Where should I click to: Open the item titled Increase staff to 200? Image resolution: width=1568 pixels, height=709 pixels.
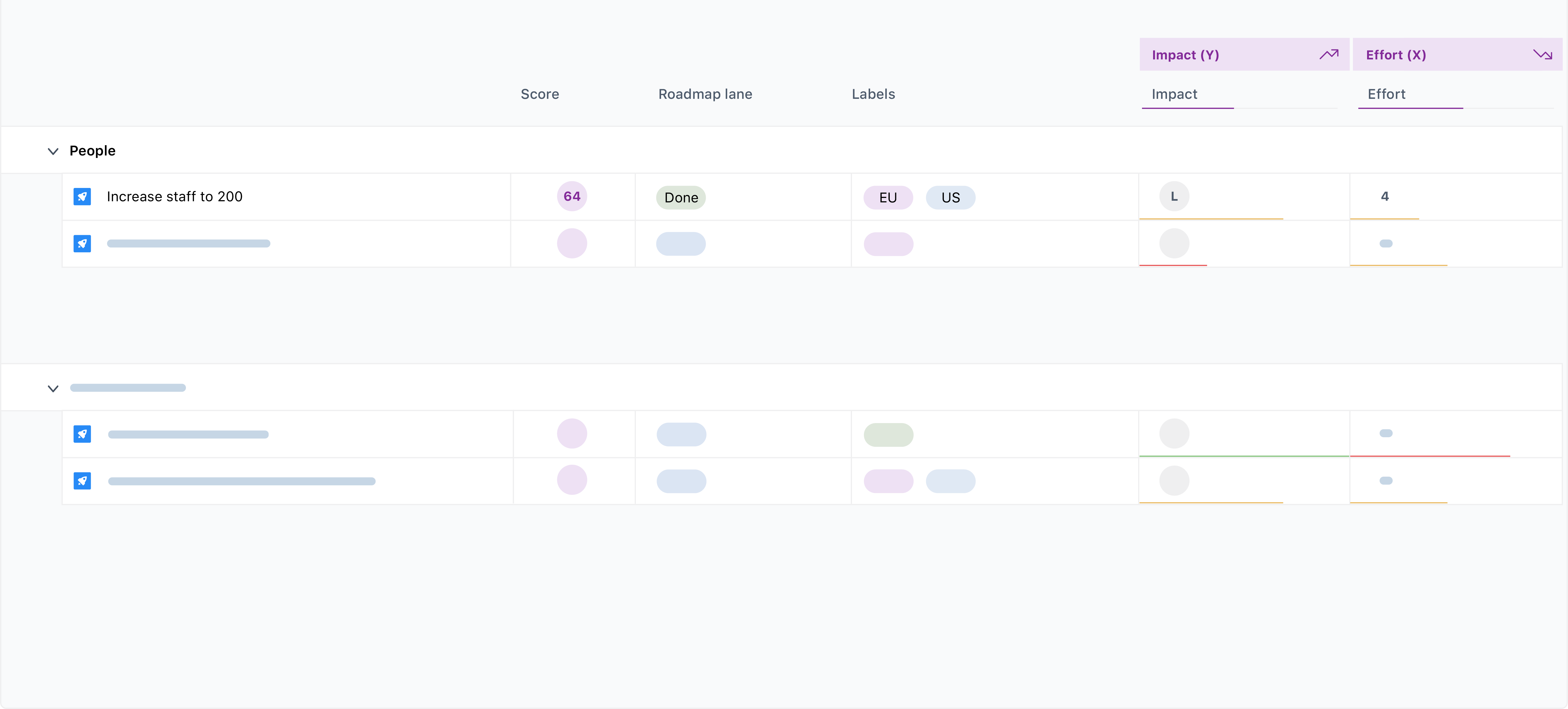pos(175,196)
